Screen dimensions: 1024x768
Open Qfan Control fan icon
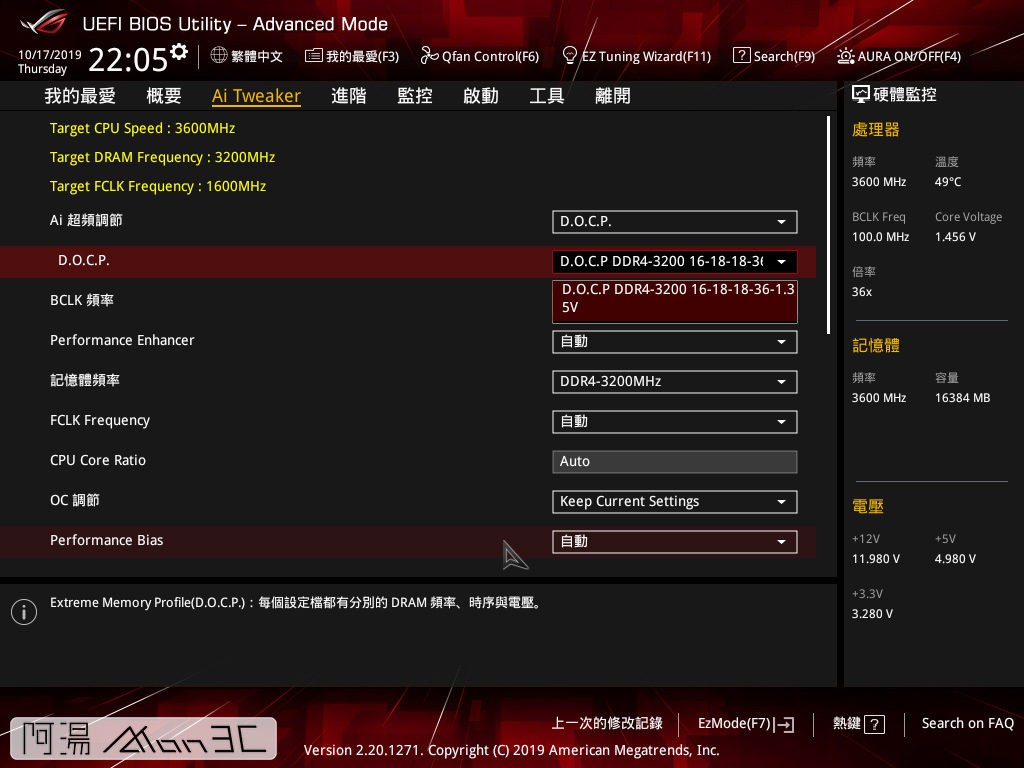[x=429, y=56]
